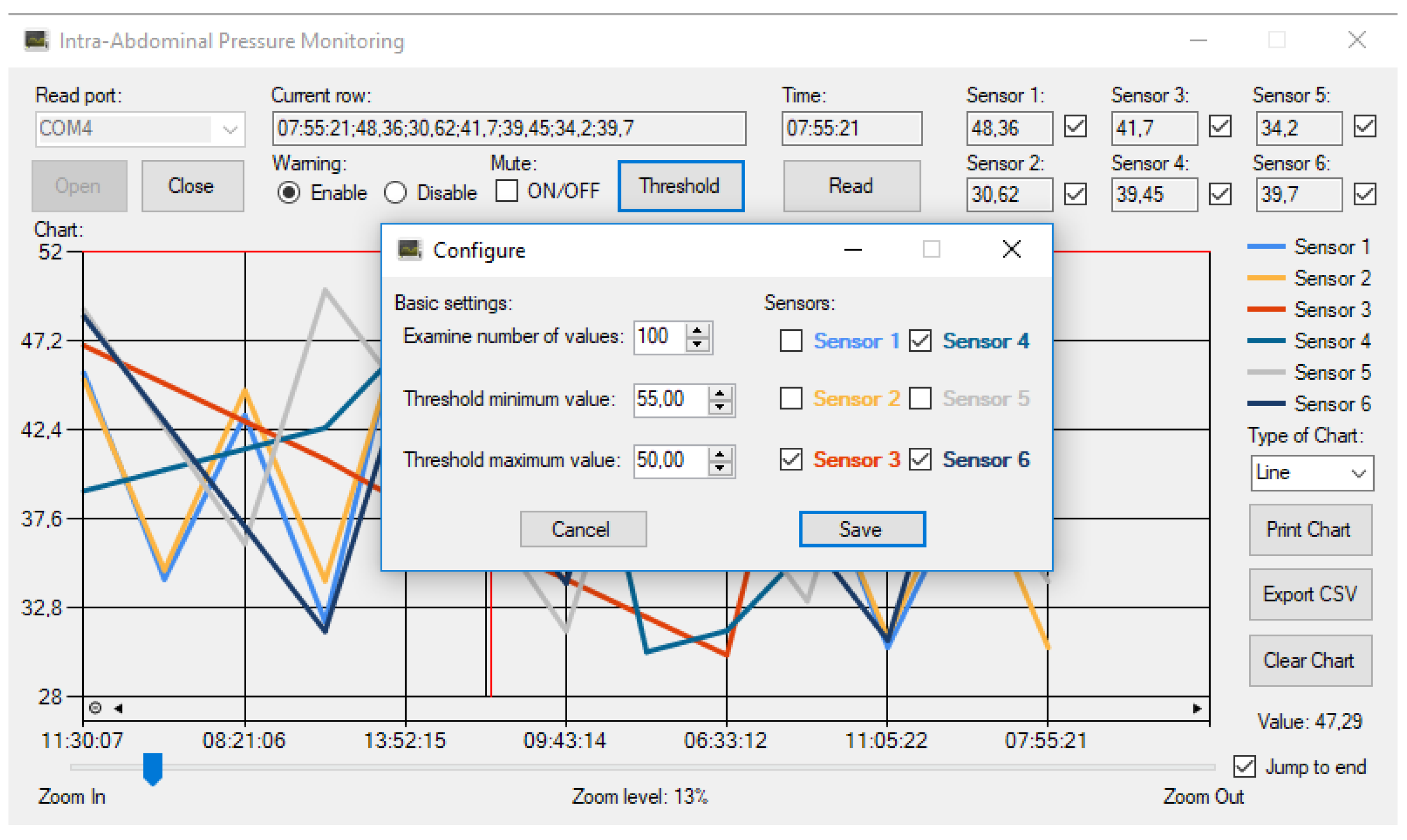Click the Export CSV button
Viewport: 1407px width, 840px height.
(1310, 594)
